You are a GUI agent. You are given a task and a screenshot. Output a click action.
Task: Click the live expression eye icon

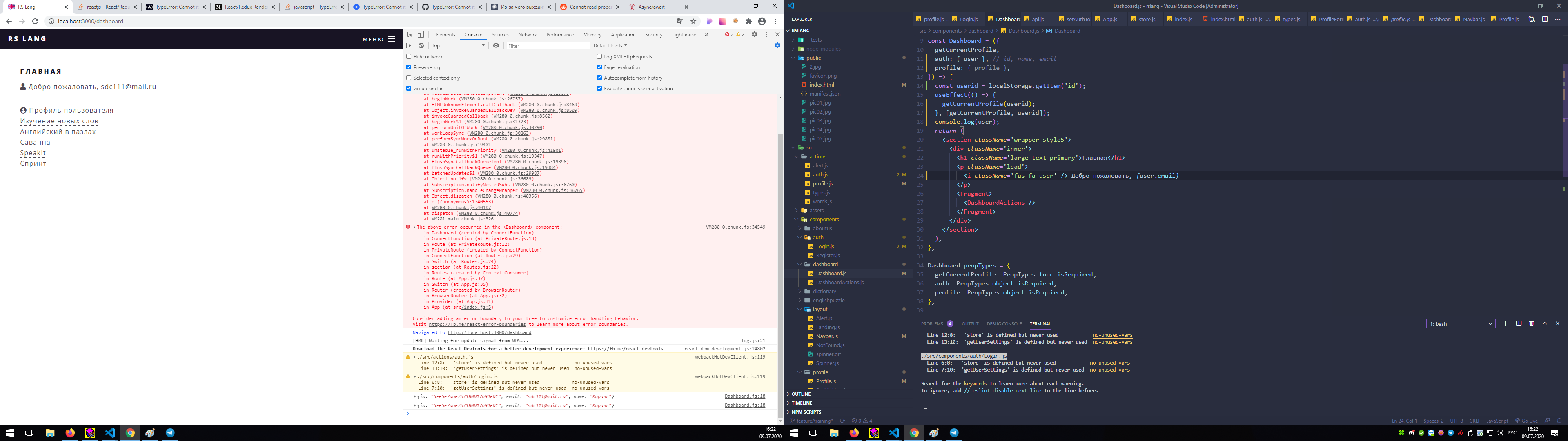pos(496,46)
